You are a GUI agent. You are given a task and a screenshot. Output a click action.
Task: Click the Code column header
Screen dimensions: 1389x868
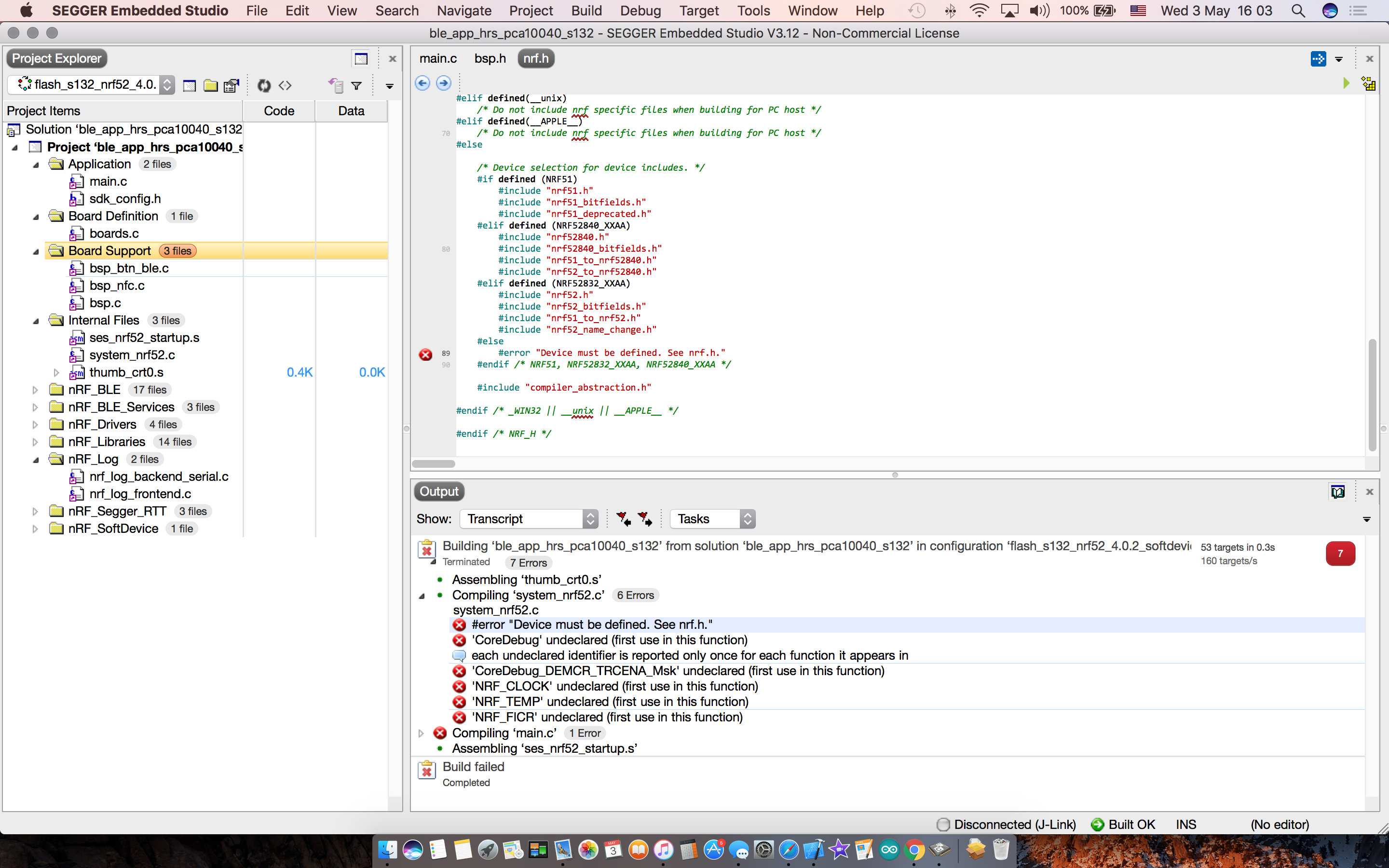click(279, 111)
